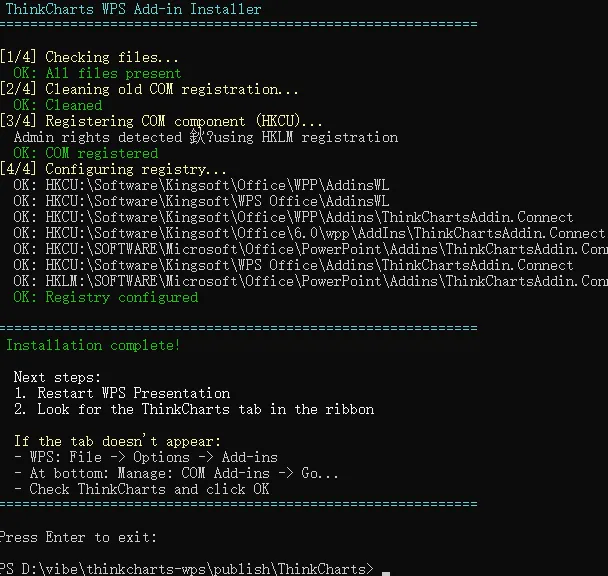Click 'At bottom: Manage: COM Add-ins' line
The width and height of the screenshot is (608, 576).
[176, 473]
